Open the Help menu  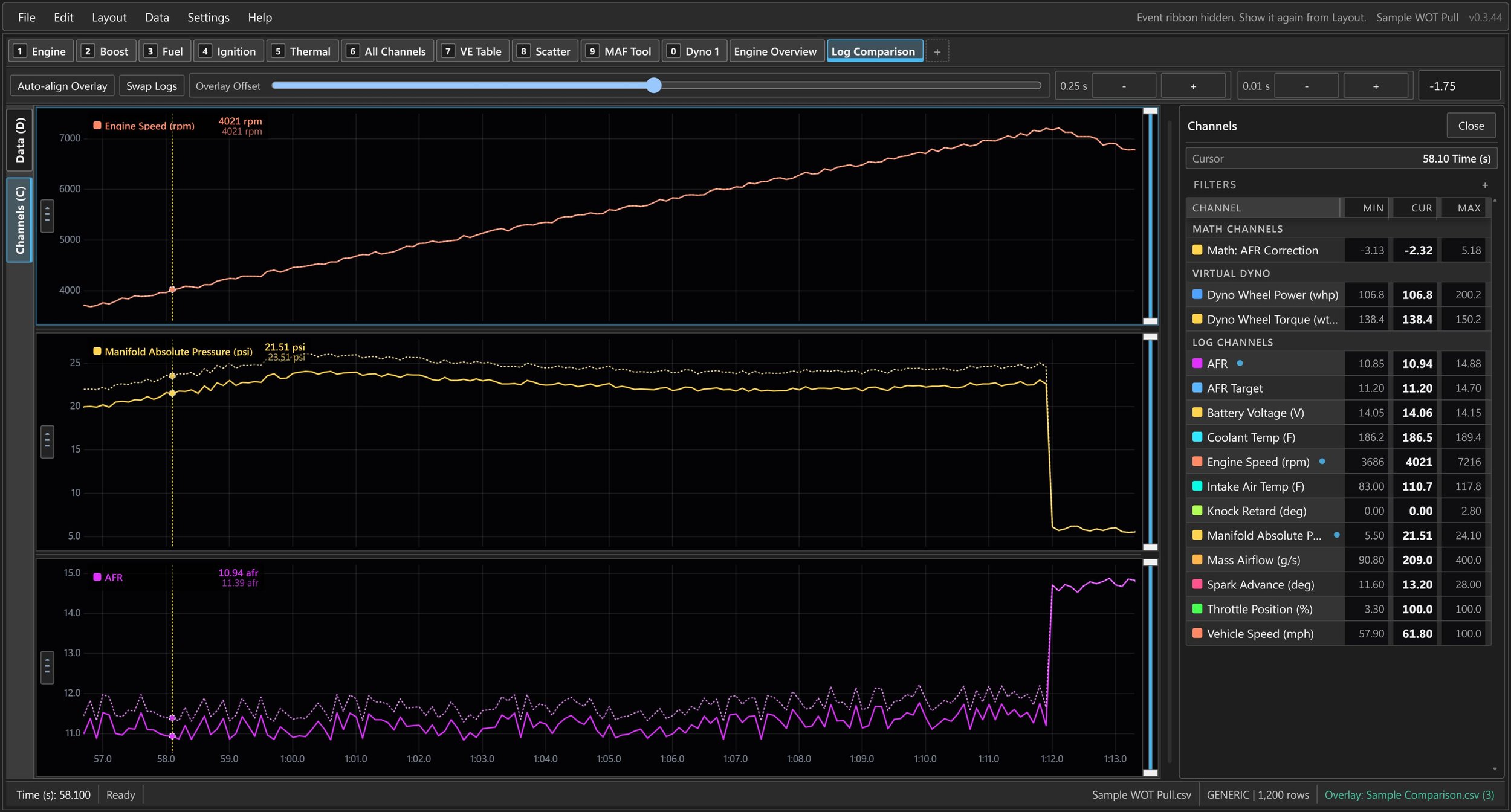(x=260, y=18)
